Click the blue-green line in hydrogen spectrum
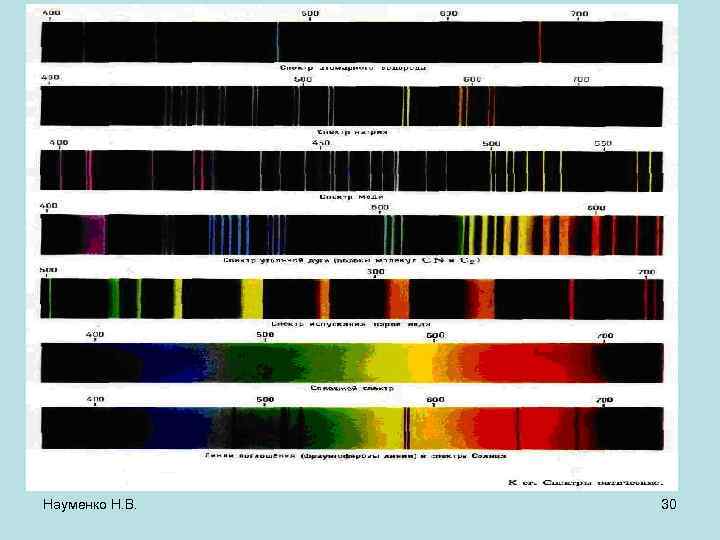Screen dimensions: 720x540 [277, 42]
